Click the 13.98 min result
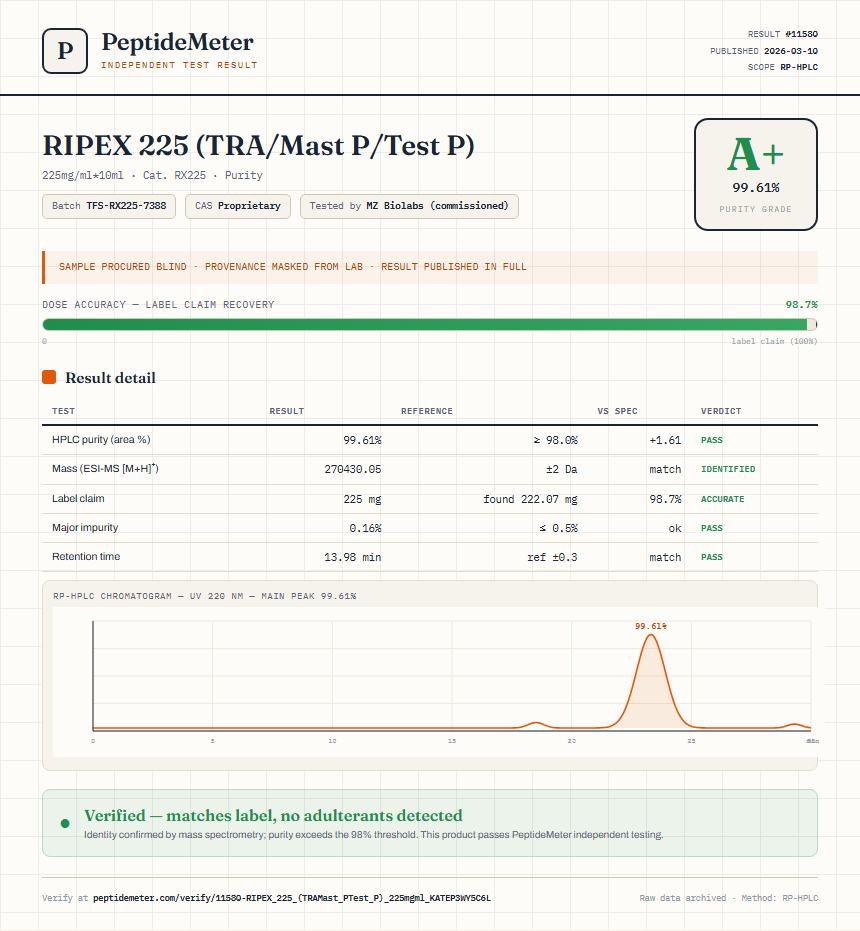Screen dimensions: 860x931 (353, 557)
